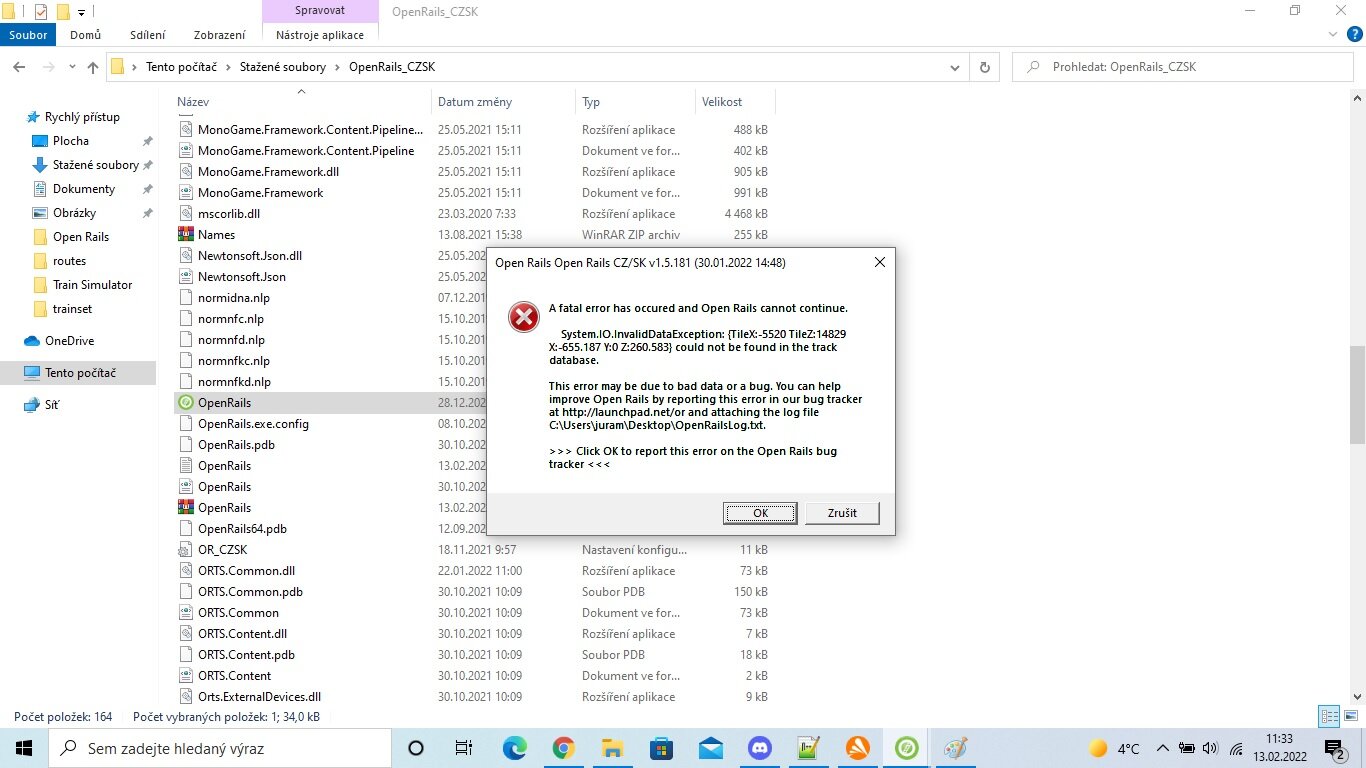This screenshot has height=768, width=1366.
Task: Open the Windows Start menu
Action: [x=24, y=748]
